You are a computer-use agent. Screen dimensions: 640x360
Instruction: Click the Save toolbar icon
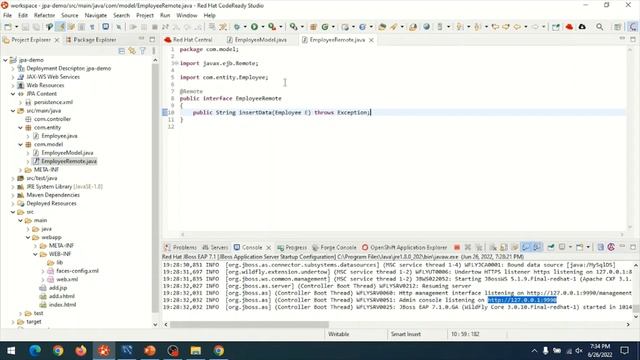coord(25,27)
